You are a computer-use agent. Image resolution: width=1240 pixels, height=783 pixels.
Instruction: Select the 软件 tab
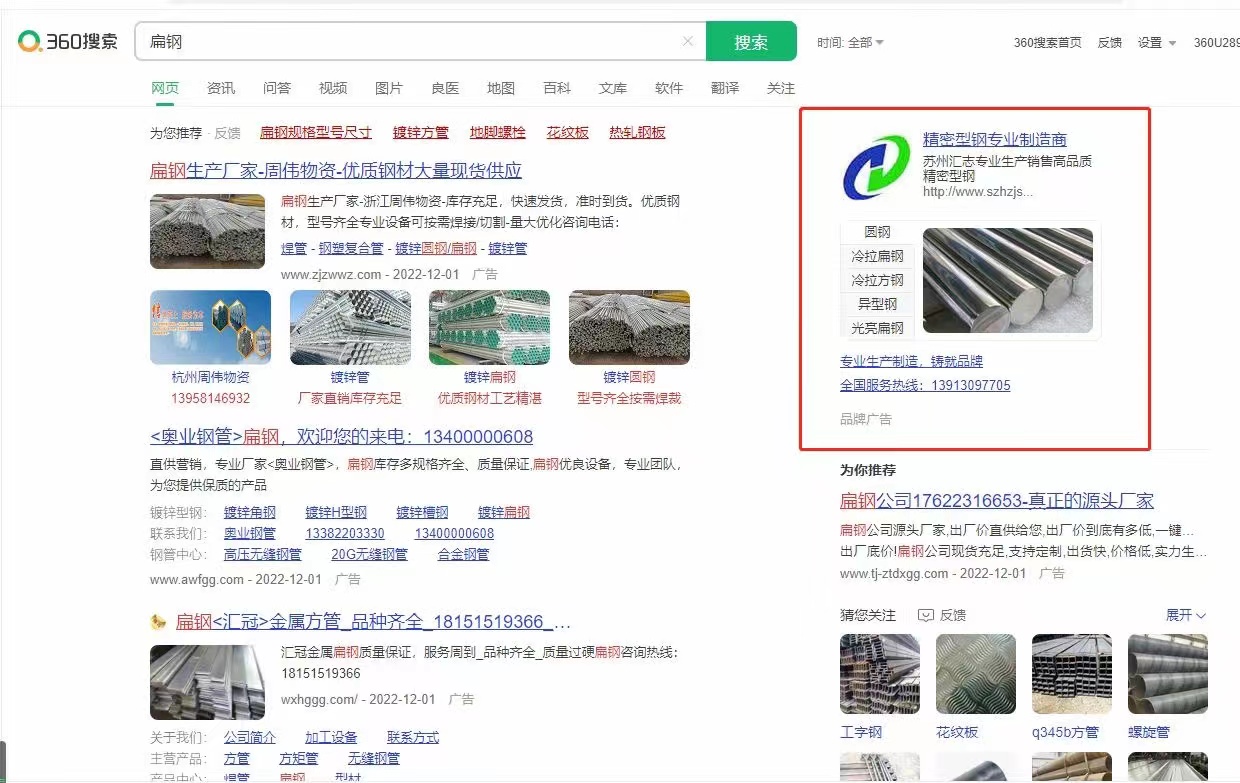click(x=669, y=88)
